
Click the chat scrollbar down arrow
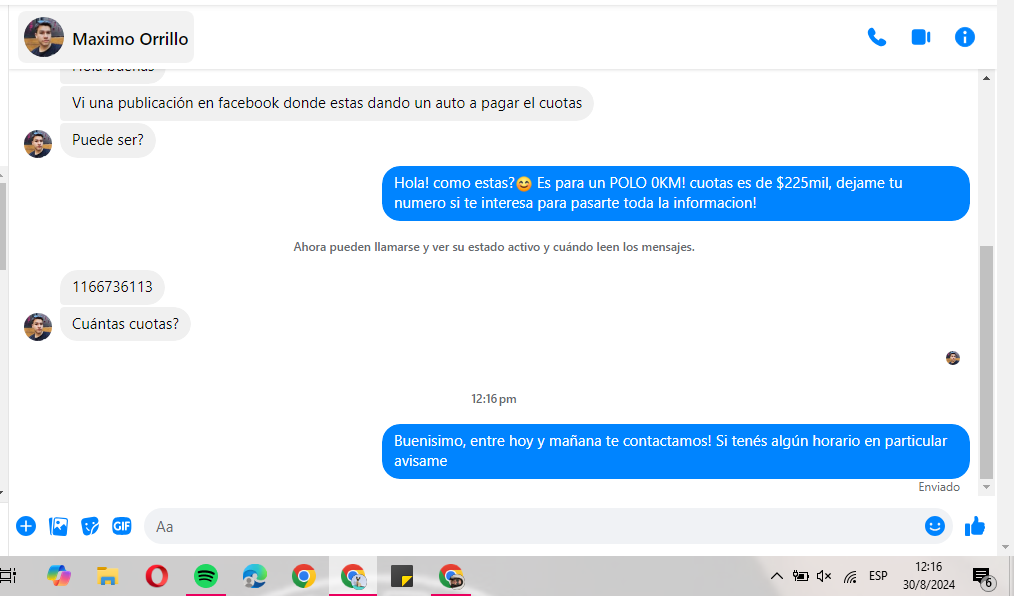click(x=986, y=487)
